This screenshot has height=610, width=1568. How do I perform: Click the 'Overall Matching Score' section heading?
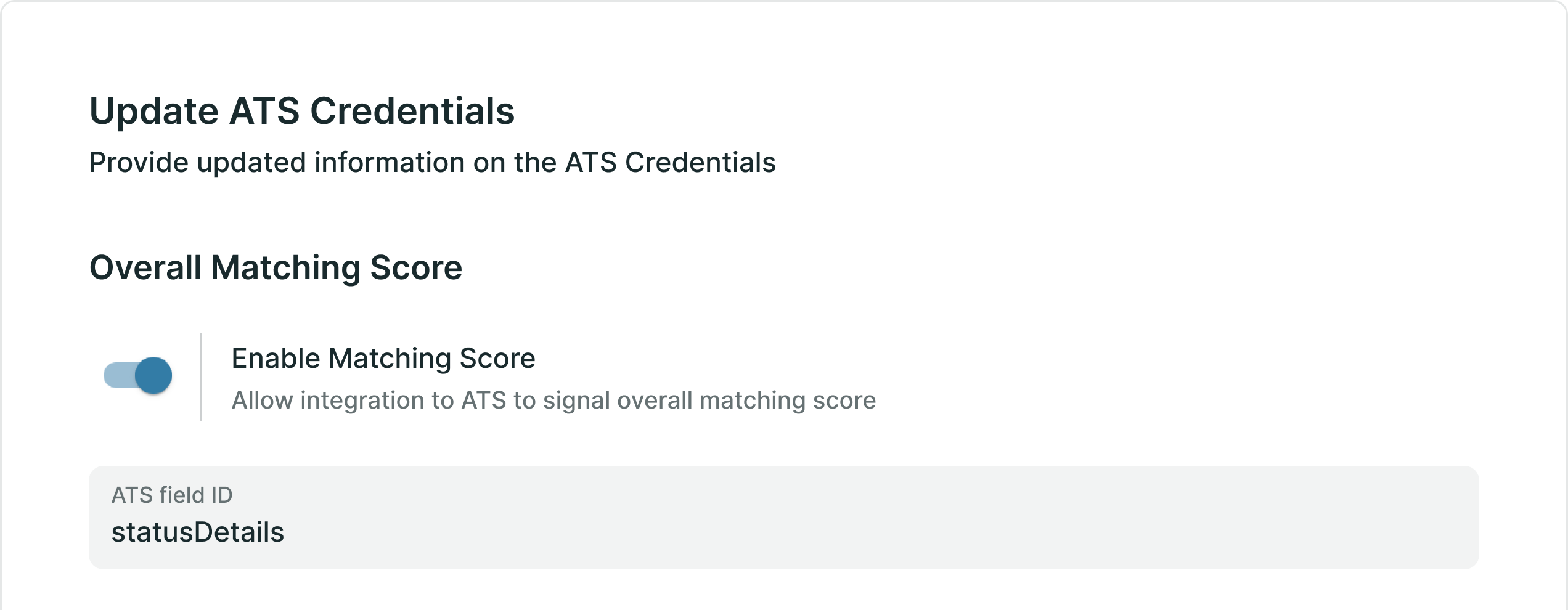pyautogui.click(x=276, y=267)
